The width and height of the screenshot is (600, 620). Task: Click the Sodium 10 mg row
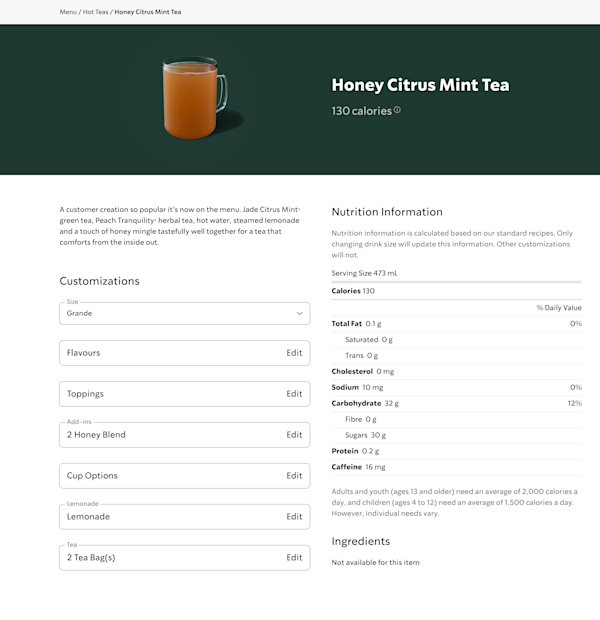click(x=456, y=388)
